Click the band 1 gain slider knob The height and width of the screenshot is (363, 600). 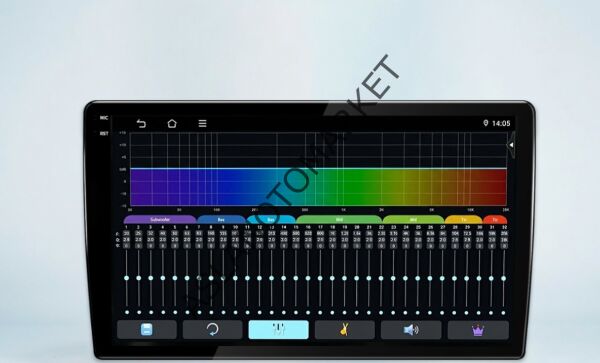[127, 278]
